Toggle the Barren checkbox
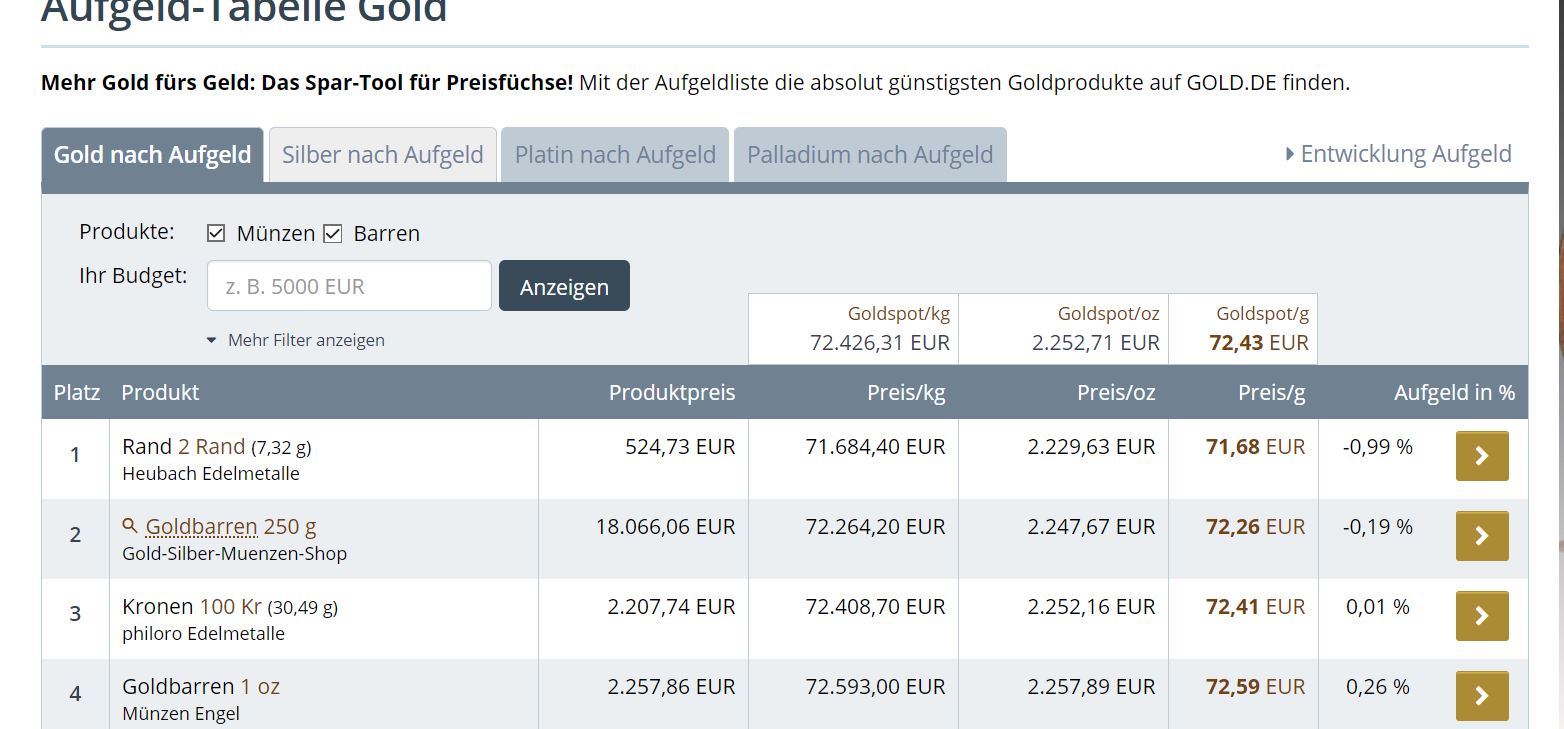This screenshot has width=1564, height=729. pos(333,234)
